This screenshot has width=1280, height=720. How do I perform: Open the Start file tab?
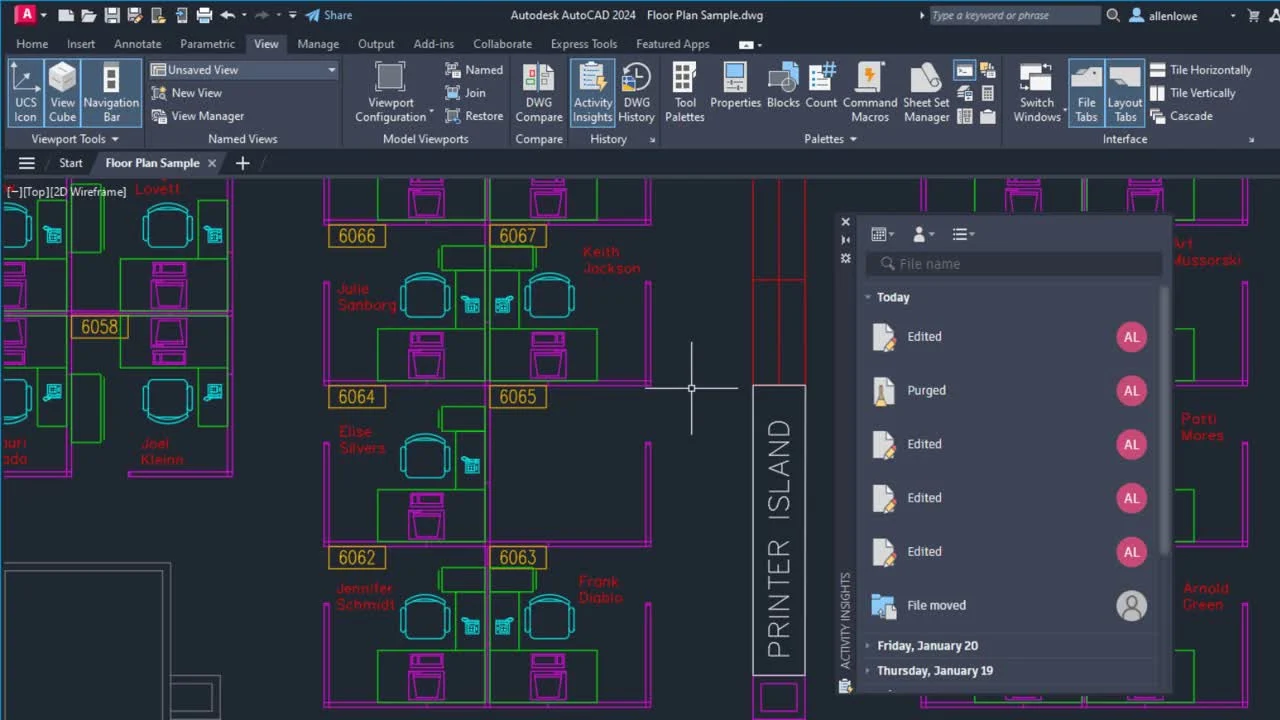click(70, 163)
